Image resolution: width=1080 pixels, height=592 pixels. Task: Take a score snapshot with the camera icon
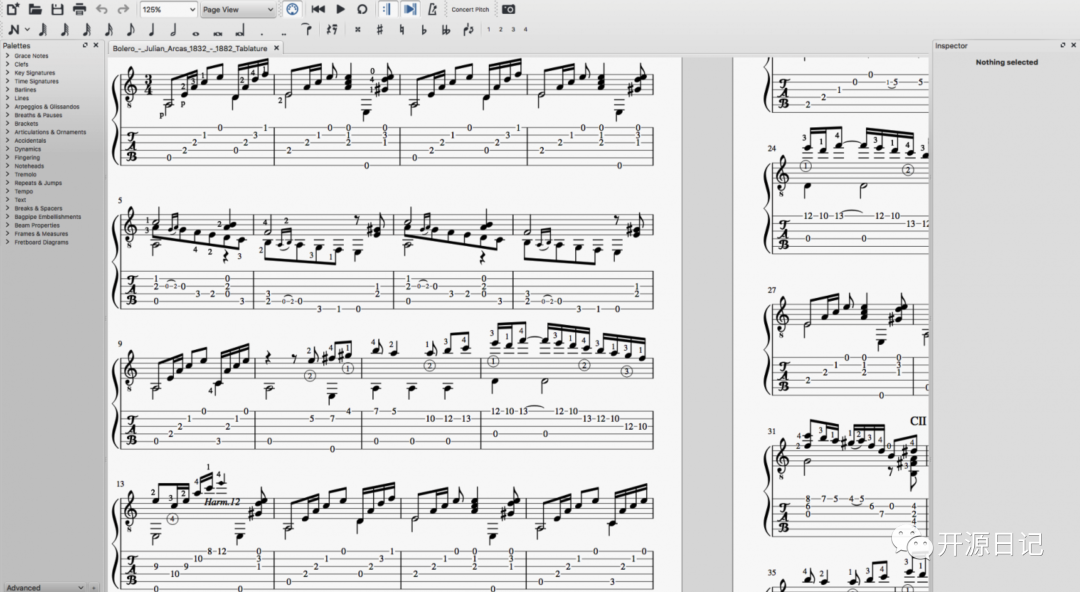[508, 10]
